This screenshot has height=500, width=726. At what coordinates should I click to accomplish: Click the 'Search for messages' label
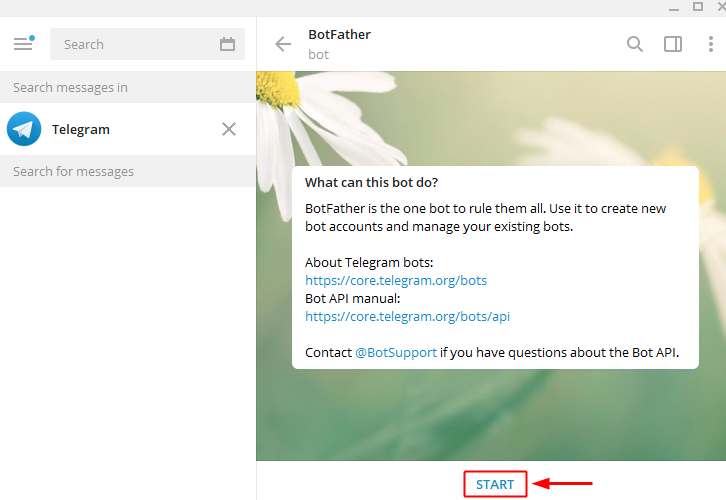pos(73,172)
